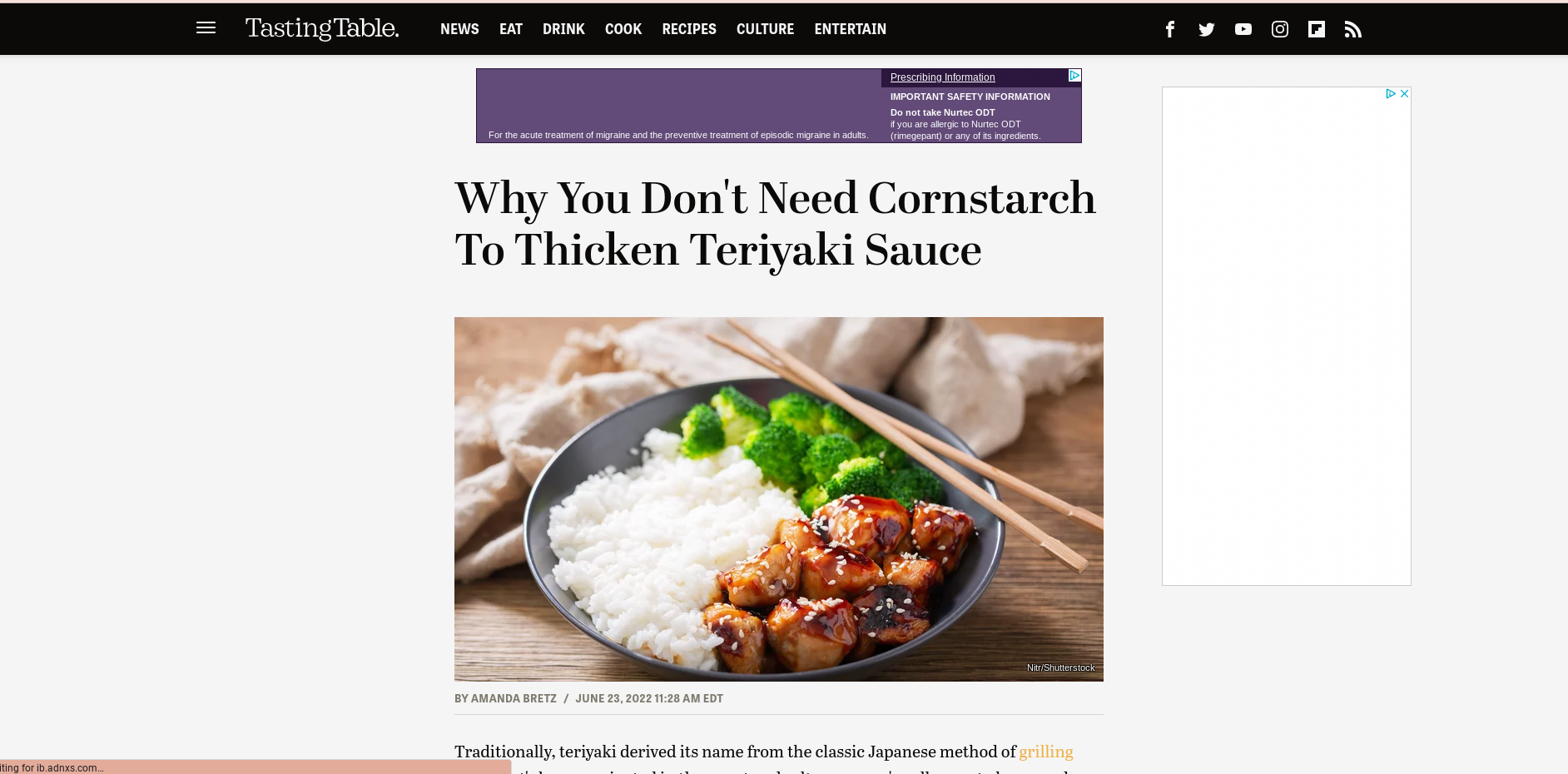Screen dimensions: 1568x774
Task: Open Tasting Table's Facebook page icon
Action: [1169, 29]
